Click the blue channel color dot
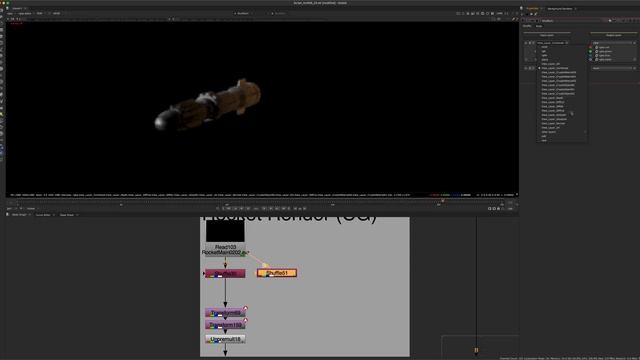Screen dimensions: 640x360 (x=591, y=56)
